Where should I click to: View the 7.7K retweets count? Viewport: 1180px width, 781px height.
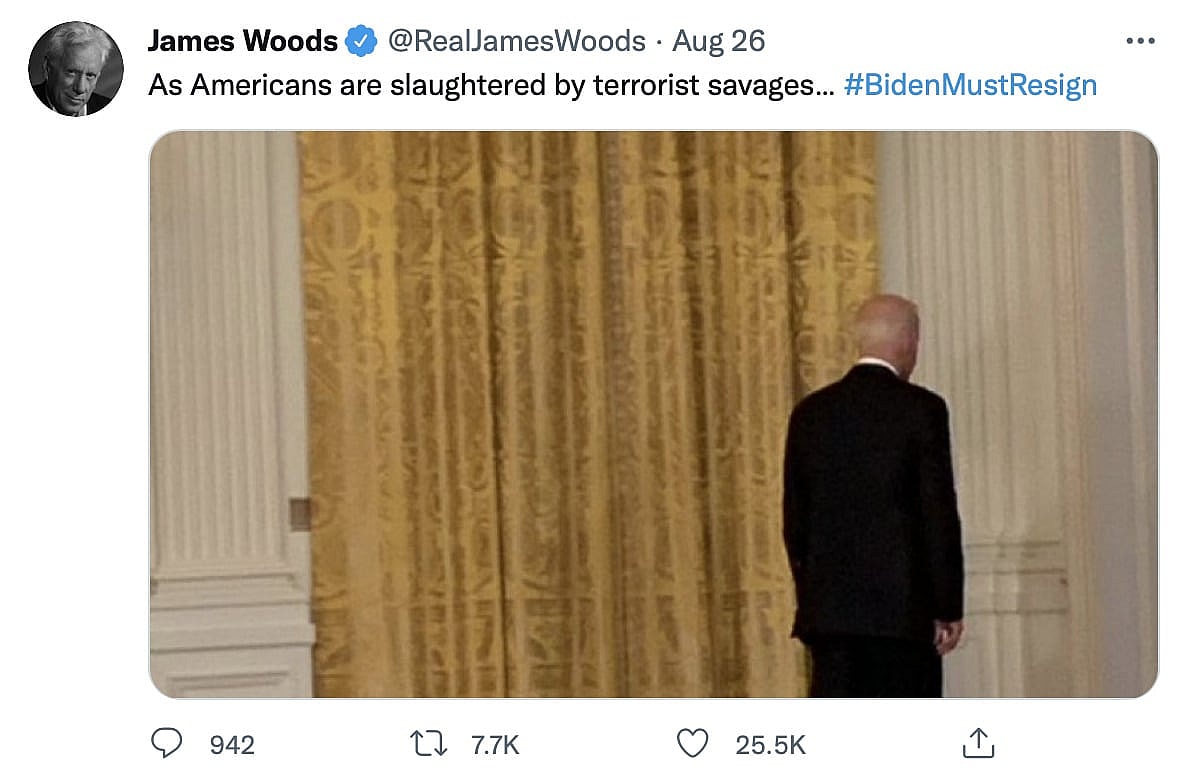[x=495, y=745]
